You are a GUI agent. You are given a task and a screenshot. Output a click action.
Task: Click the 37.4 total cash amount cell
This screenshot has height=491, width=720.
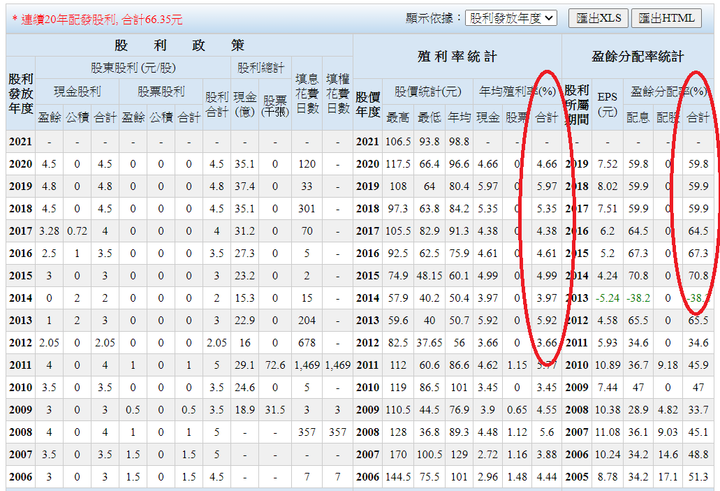click(x=245, y=186)
